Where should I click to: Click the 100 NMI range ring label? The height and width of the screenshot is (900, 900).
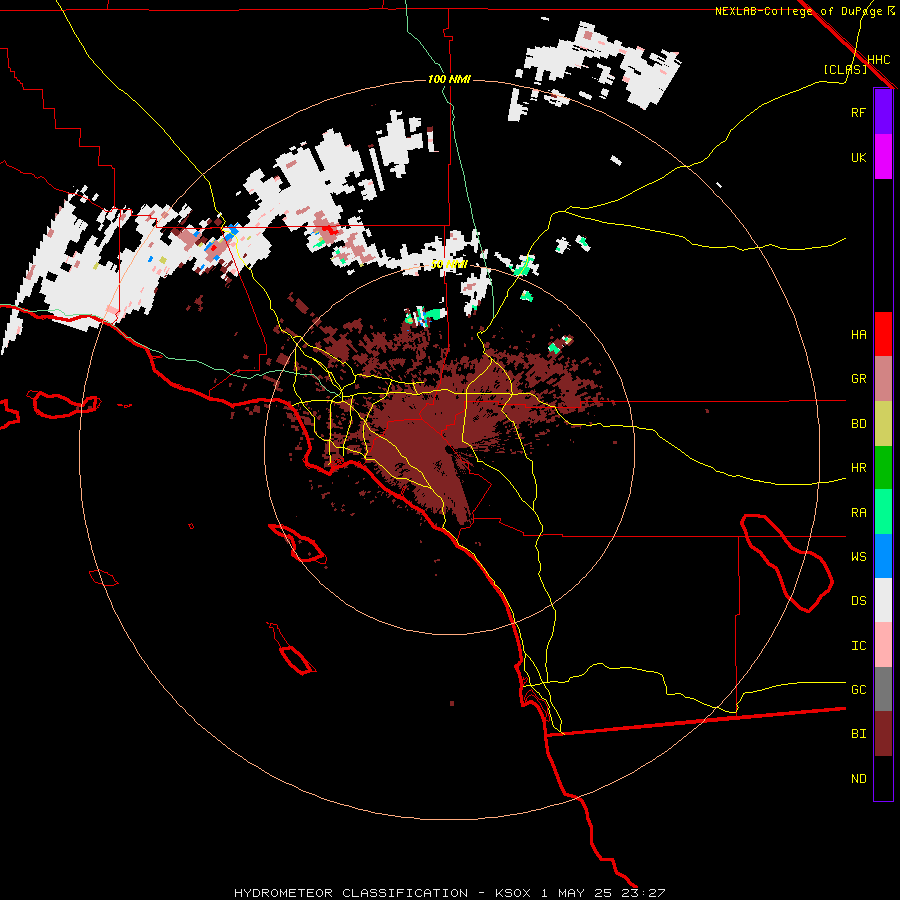(x=449, y=79)
